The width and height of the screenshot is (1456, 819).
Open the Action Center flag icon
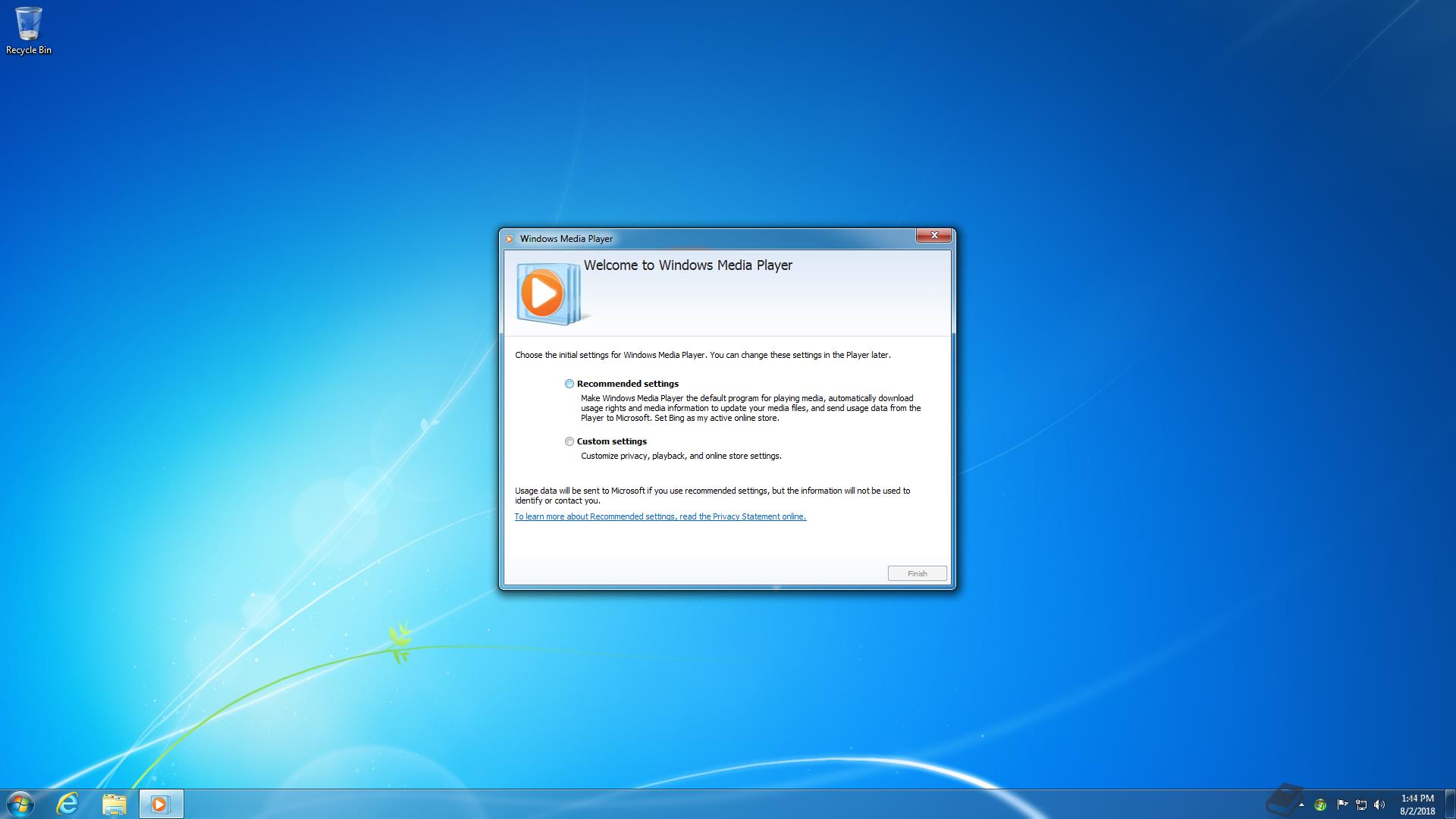(1343, 804)
